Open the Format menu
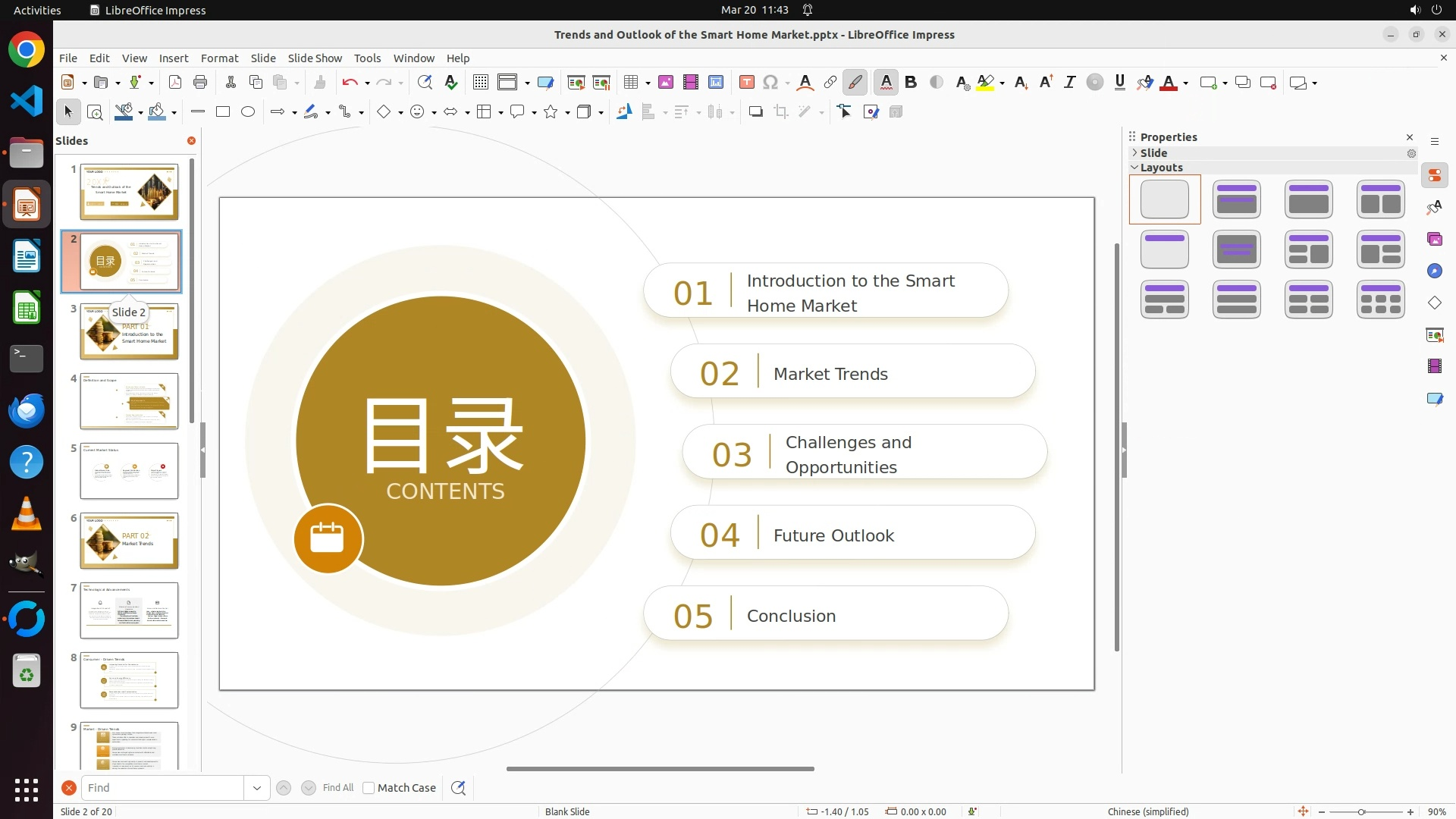This screenshot has width=1456, height=819. click(x=219, y=58)
